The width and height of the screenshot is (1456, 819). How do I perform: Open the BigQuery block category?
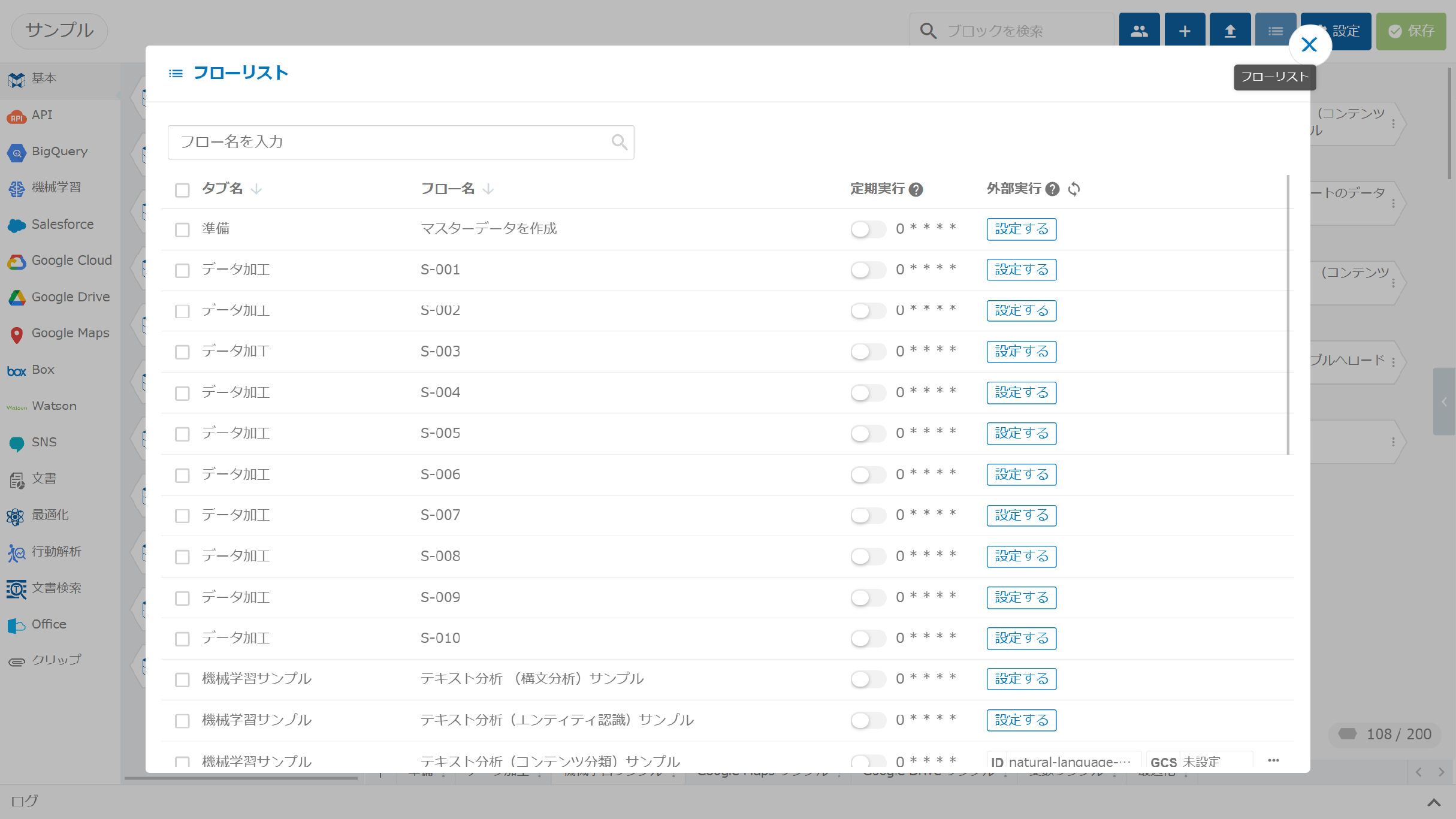[x=60, y=152]
